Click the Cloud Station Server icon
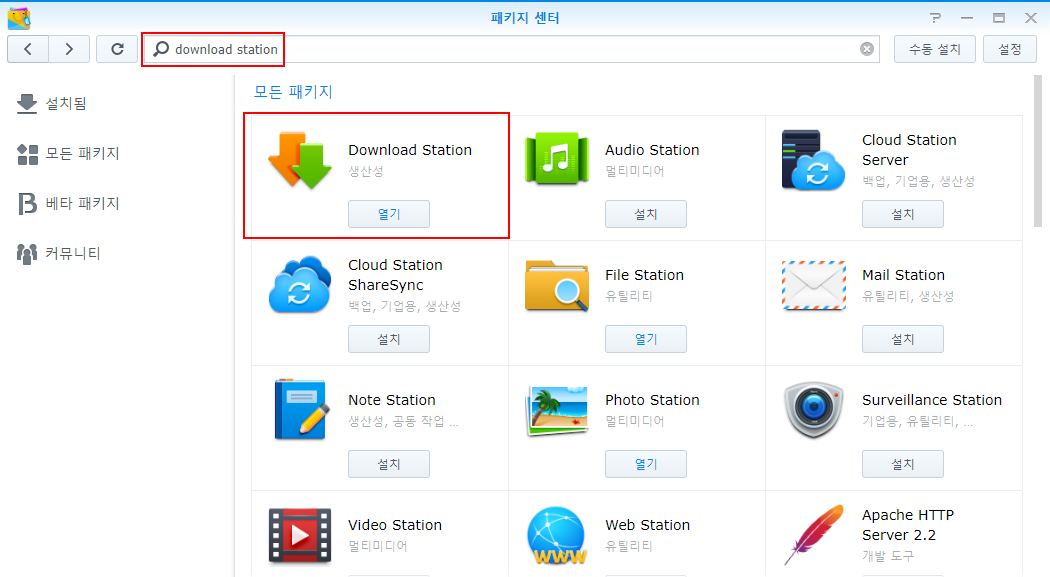 (x=813, y=160)
